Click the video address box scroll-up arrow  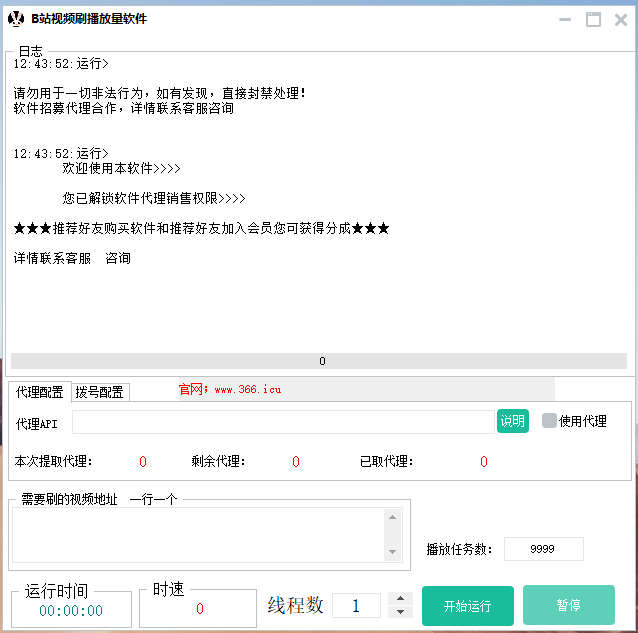pos(392,517)
